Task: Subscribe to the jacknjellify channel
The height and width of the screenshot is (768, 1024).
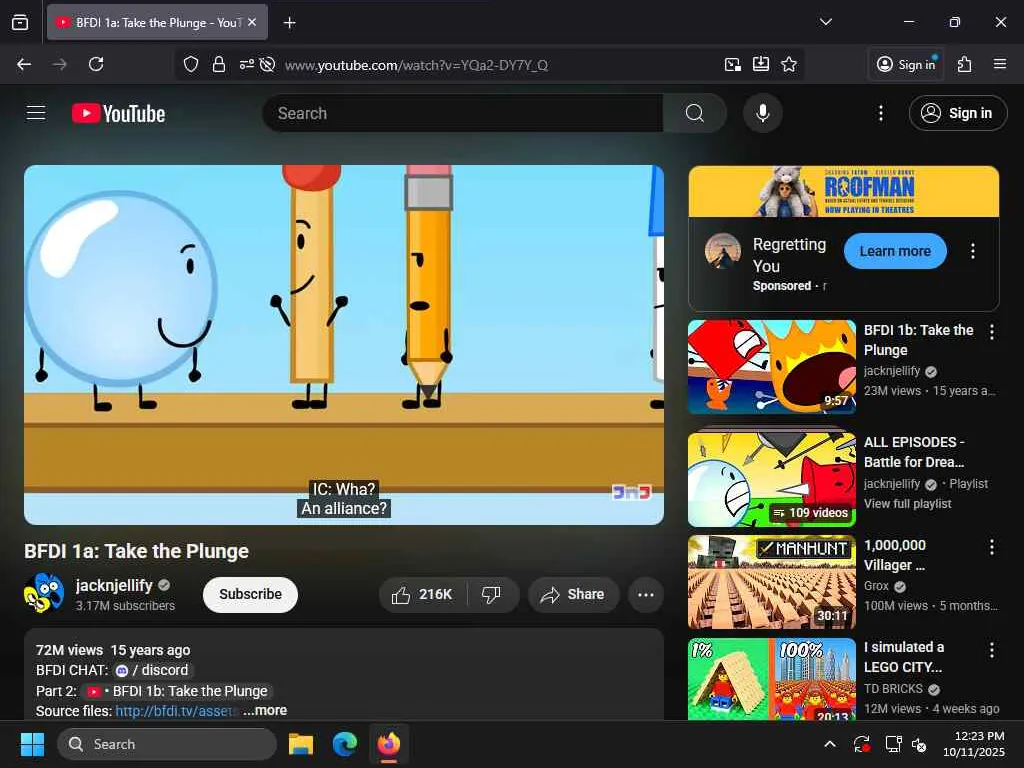Action: click(250, 594)
